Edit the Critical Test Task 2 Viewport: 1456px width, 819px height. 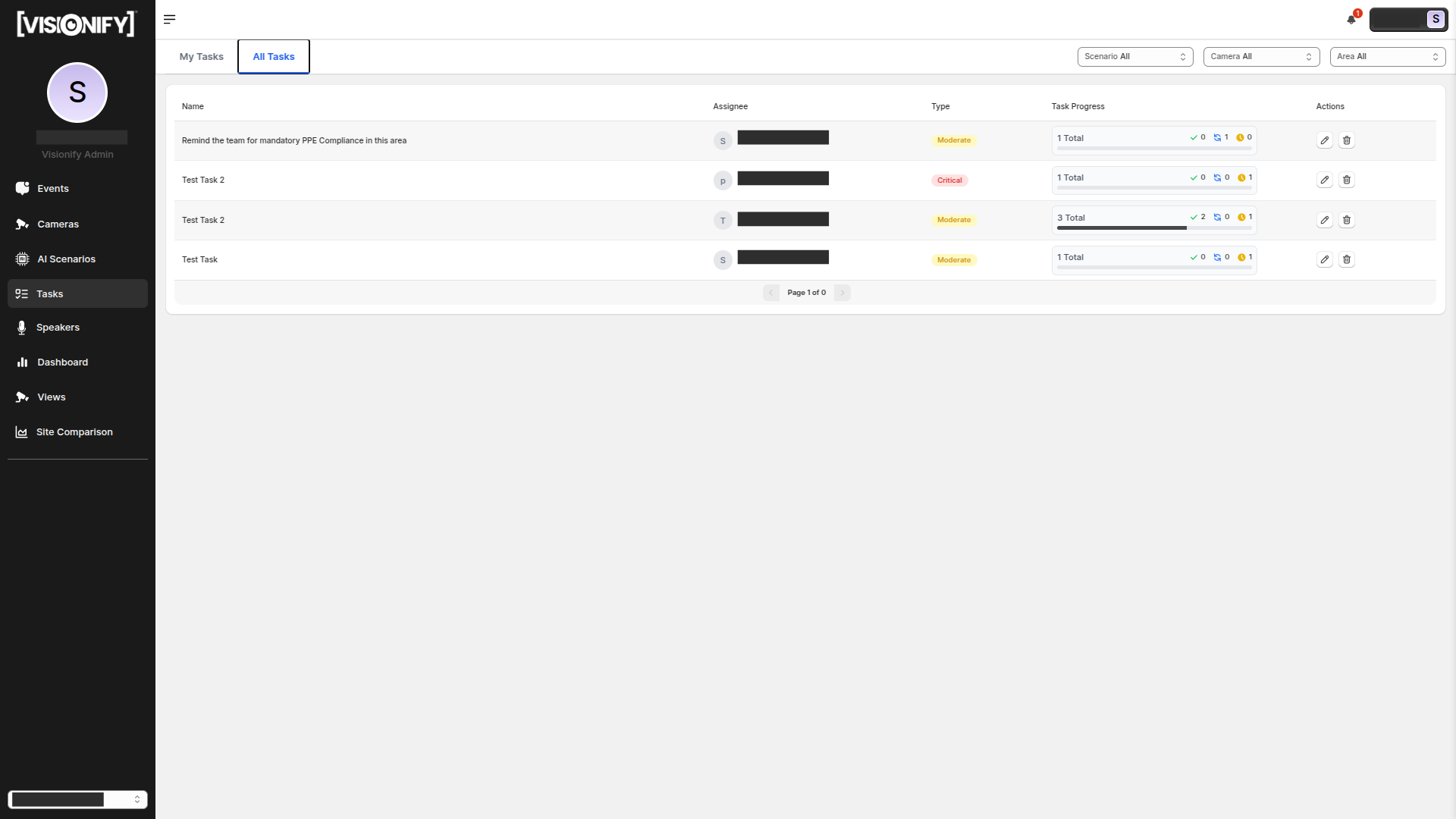[x=1325, y=180]
